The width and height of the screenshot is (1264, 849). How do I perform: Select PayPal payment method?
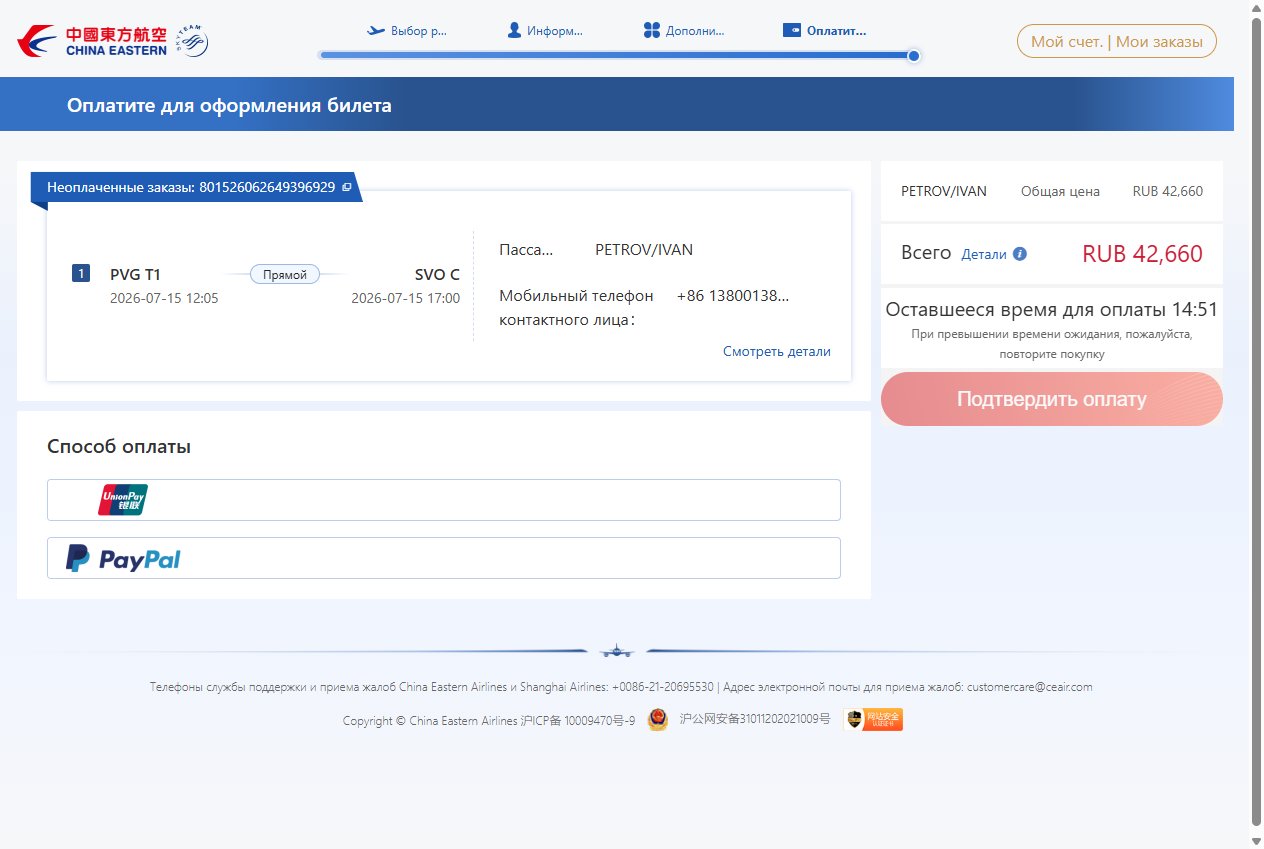pyautogui.click(x=444, y=558)
